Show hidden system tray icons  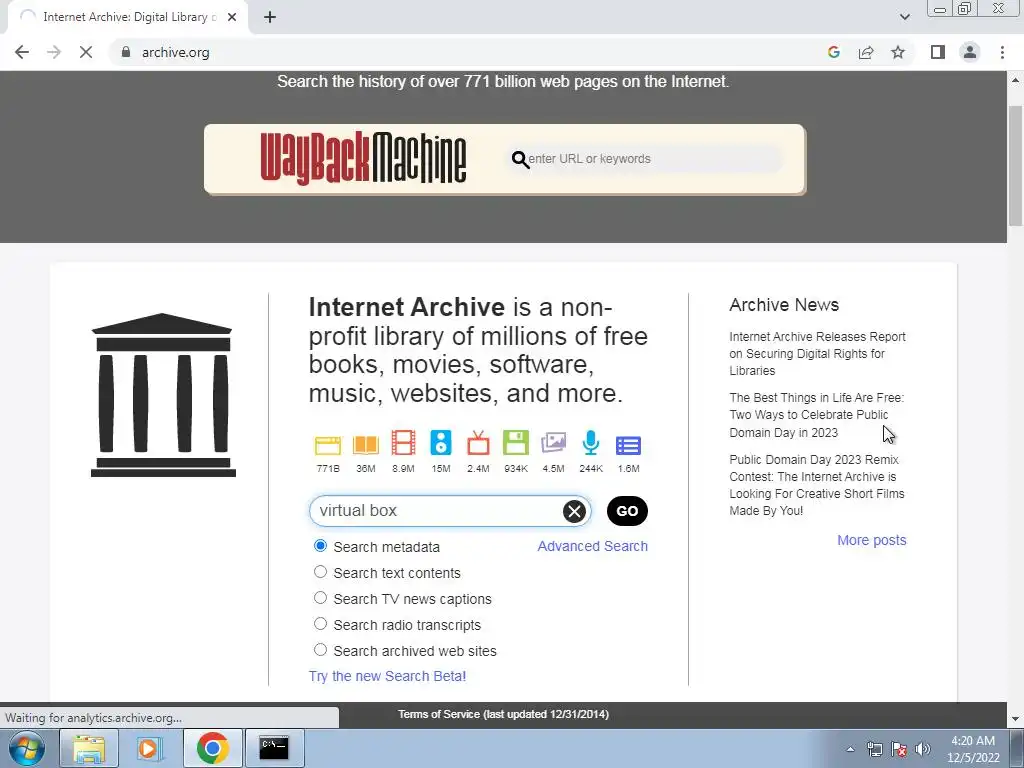click(850, 749)
